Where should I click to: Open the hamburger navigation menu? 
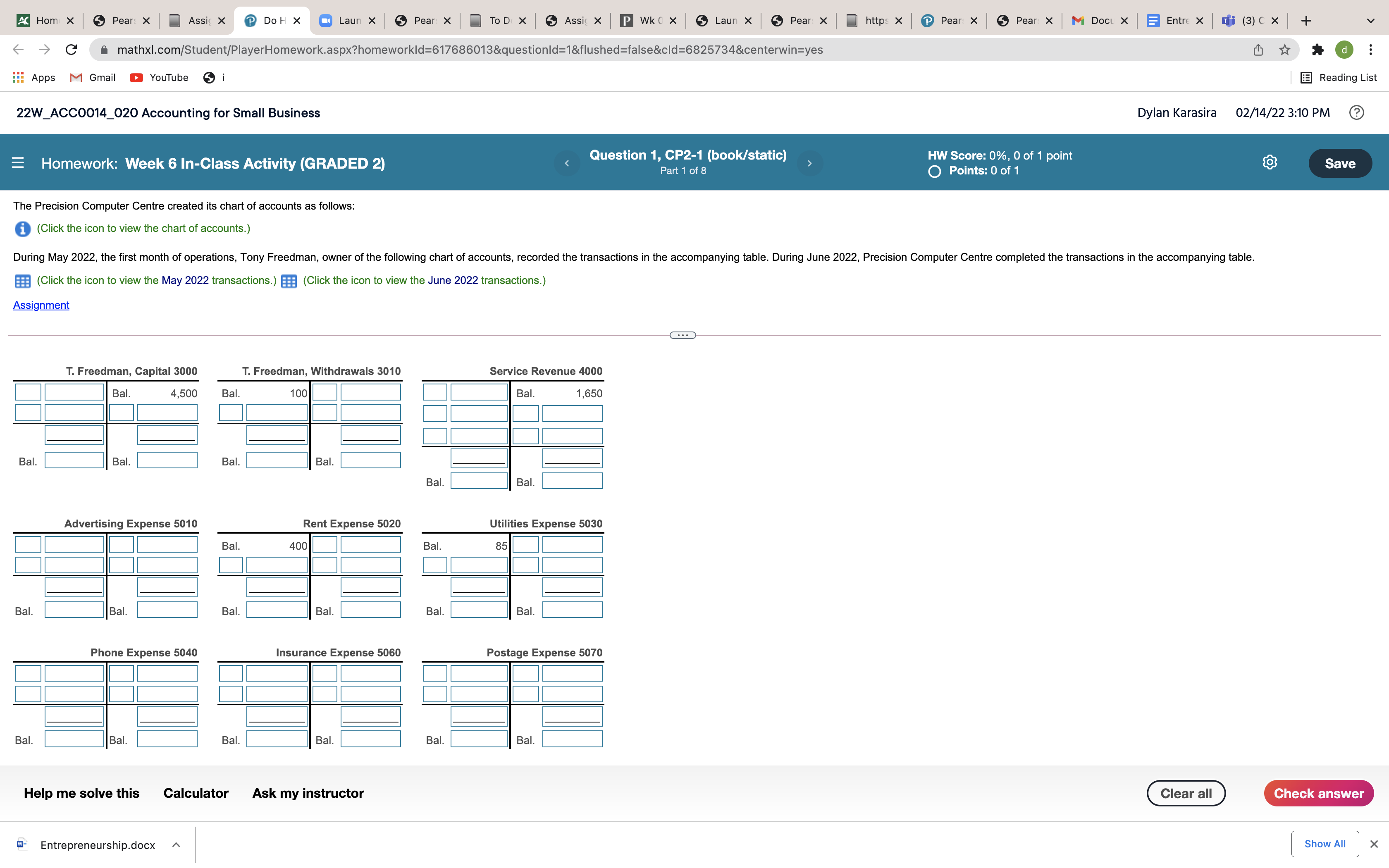point(18,163)
